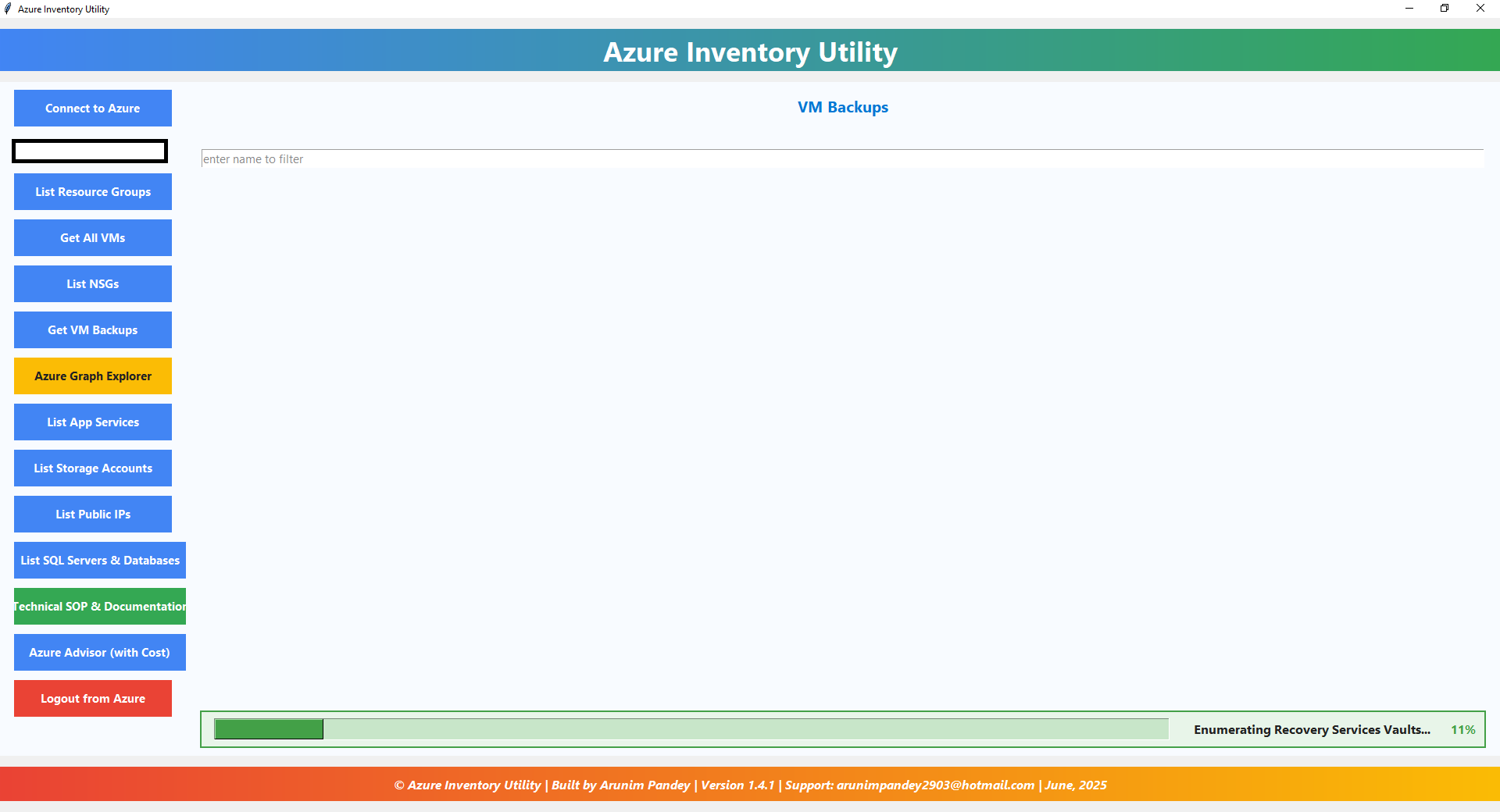Select List Storage Accounts

[92, 468]
